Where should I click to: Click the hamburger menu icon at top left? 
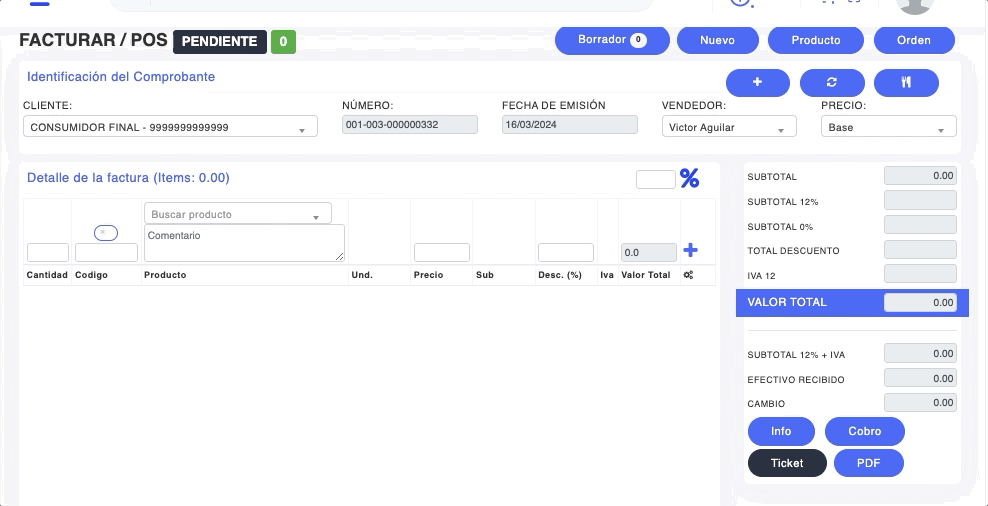(39, 3)
